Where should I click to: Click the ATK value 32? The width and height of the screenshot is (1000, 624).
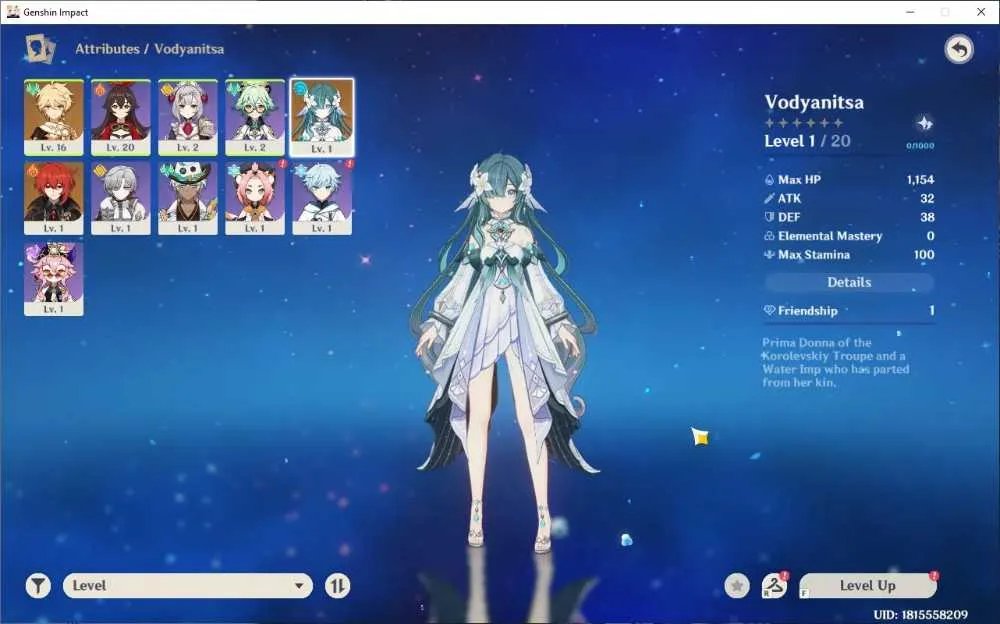(927, 198)
